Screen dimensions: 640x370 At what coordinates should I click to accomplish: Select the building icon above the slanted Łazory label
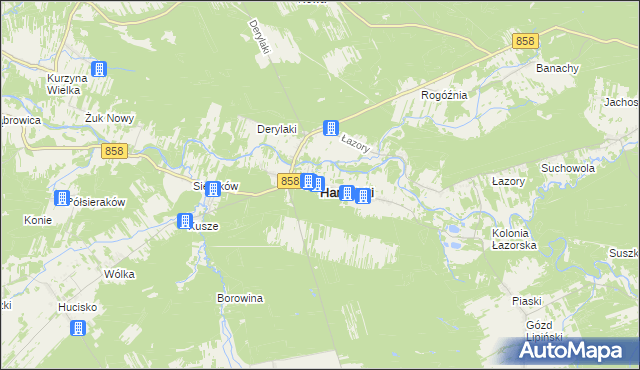point(331,128)
